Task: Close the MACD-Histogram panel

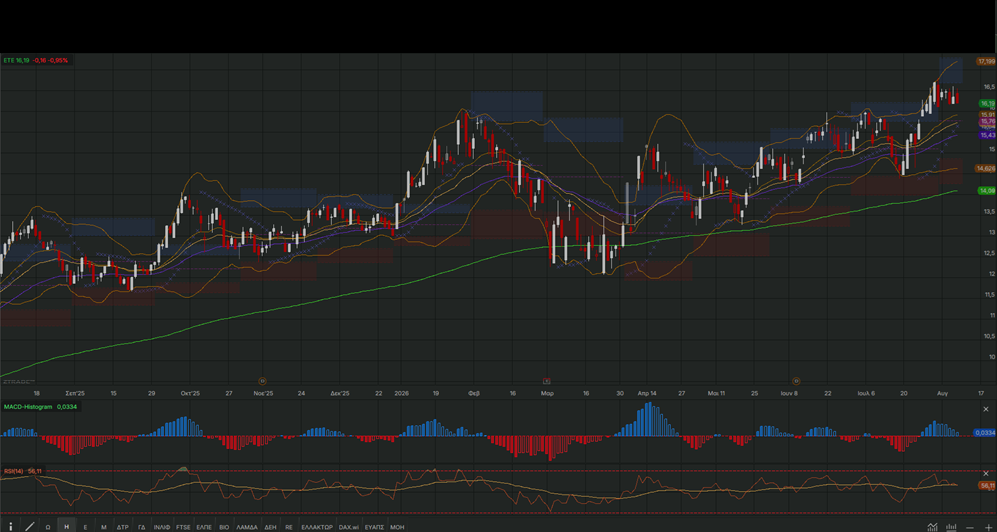Action: [x=986, y=409]
